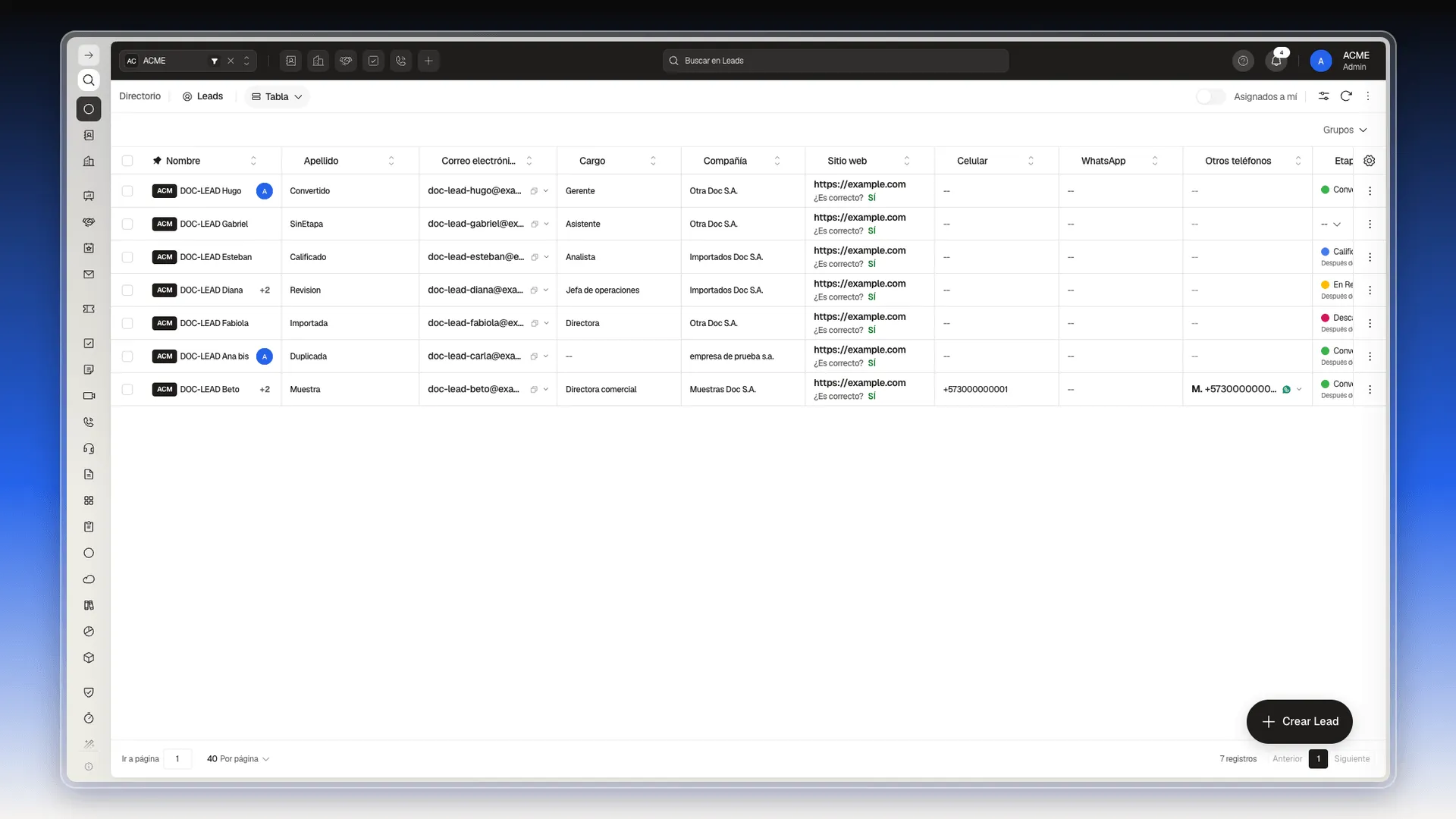Click the Crear Lead button
Viewport: 1456px width, 819px height.
coord(1300,722)
